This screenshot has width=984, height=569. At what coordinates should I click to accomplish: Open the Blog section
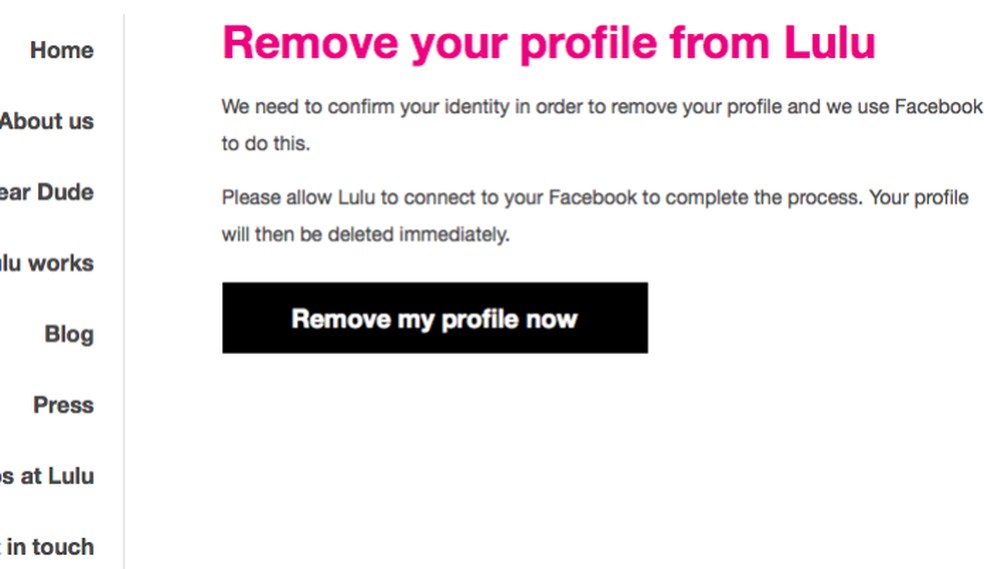(69, 334)
